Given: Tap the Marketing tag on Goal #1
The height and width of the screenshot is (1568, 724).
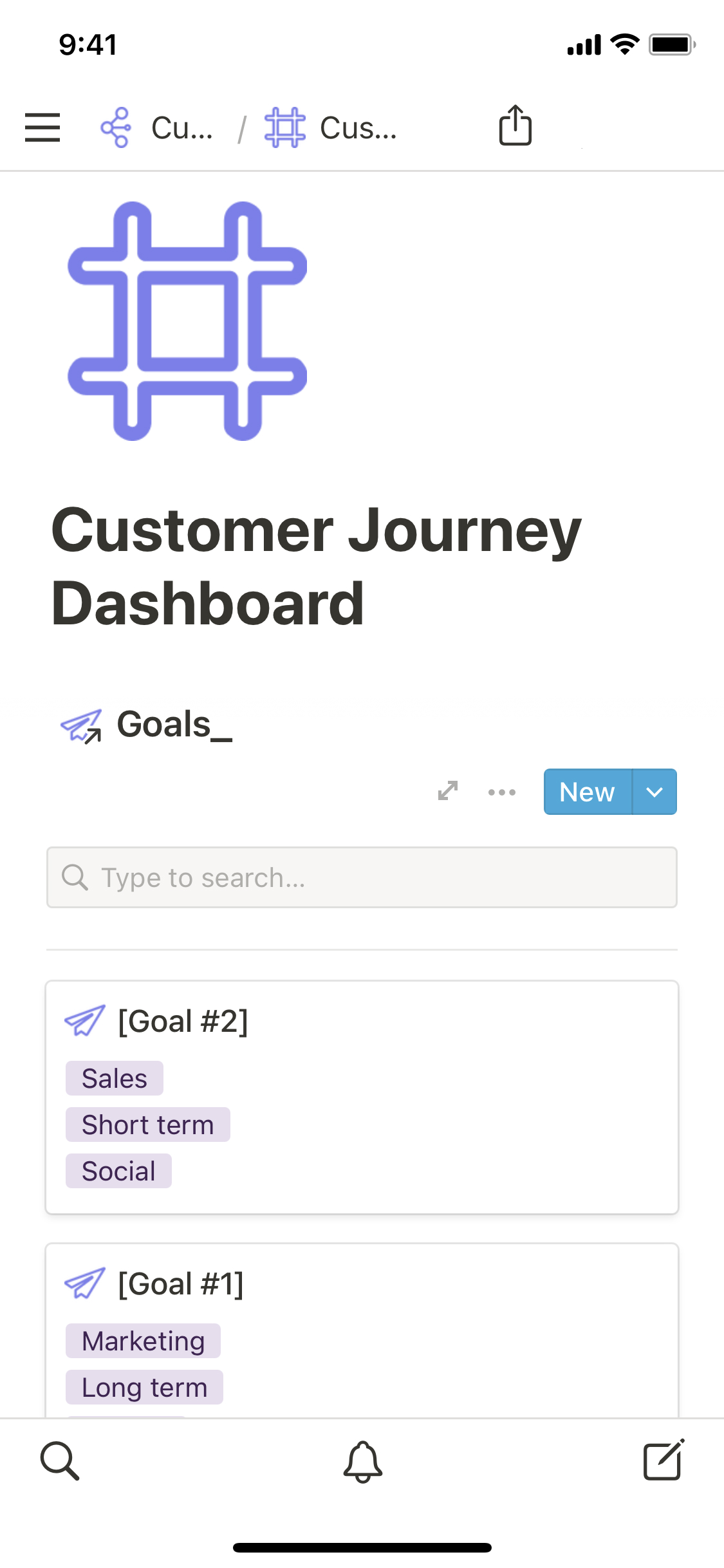Looking at the screenshot, I should [143, 1341].
